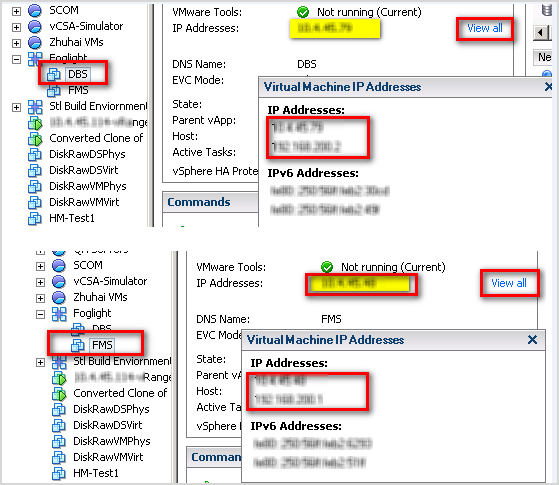
Task: Expand vCSA-Simulator node in upper screenshot
Action: pos(16,27)
